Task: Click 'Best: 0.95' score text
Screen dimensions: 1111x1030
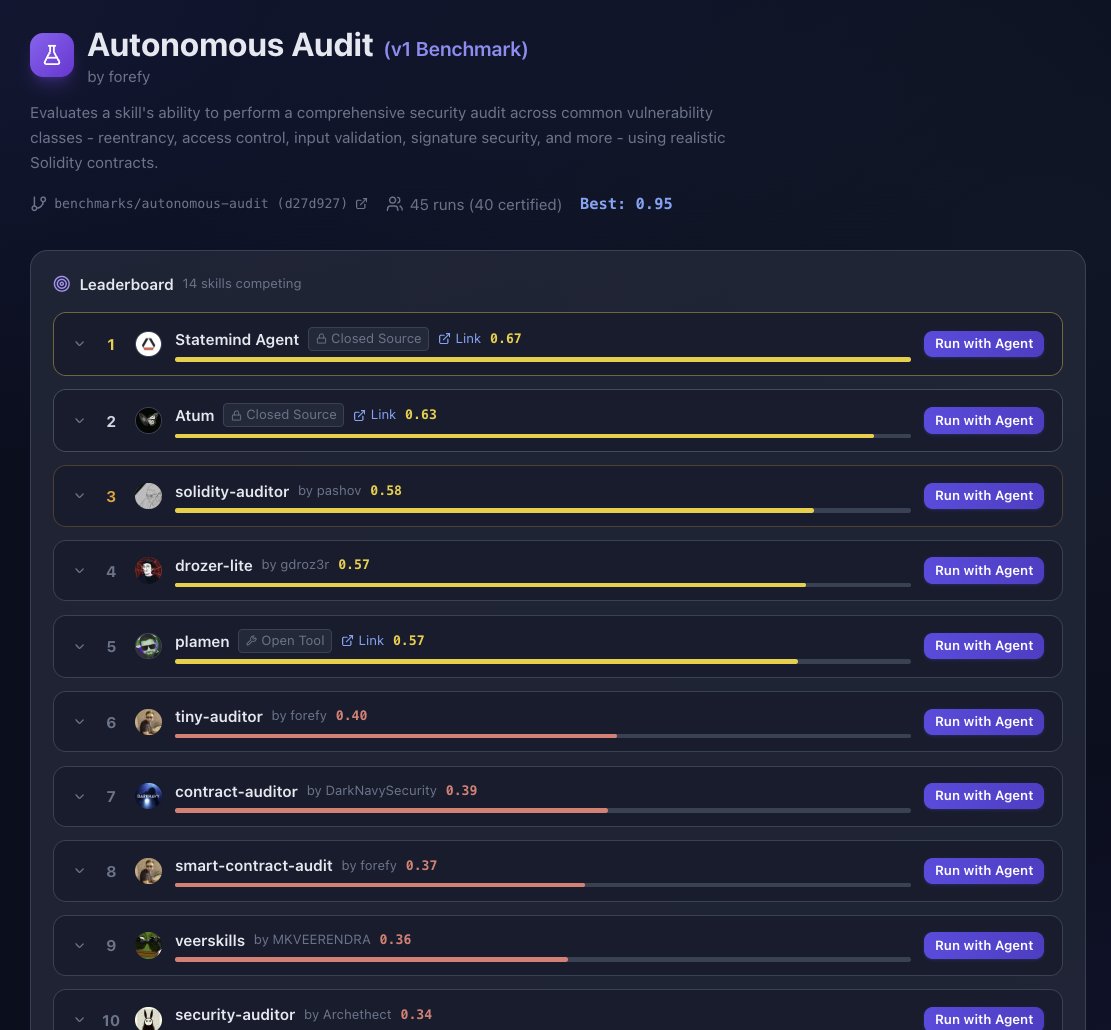Action: (x=626, y=204)
